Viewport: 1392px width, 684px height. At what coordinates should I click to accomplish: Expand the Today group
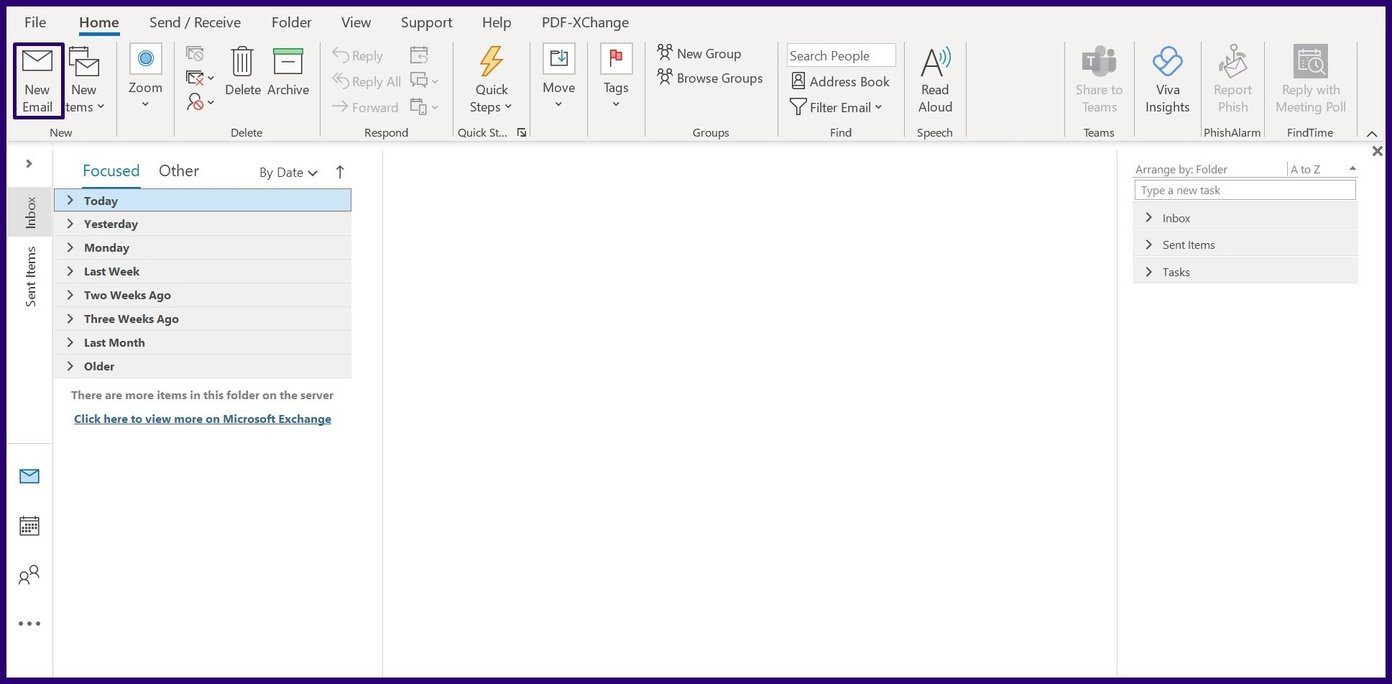click(x=70, y=200)
